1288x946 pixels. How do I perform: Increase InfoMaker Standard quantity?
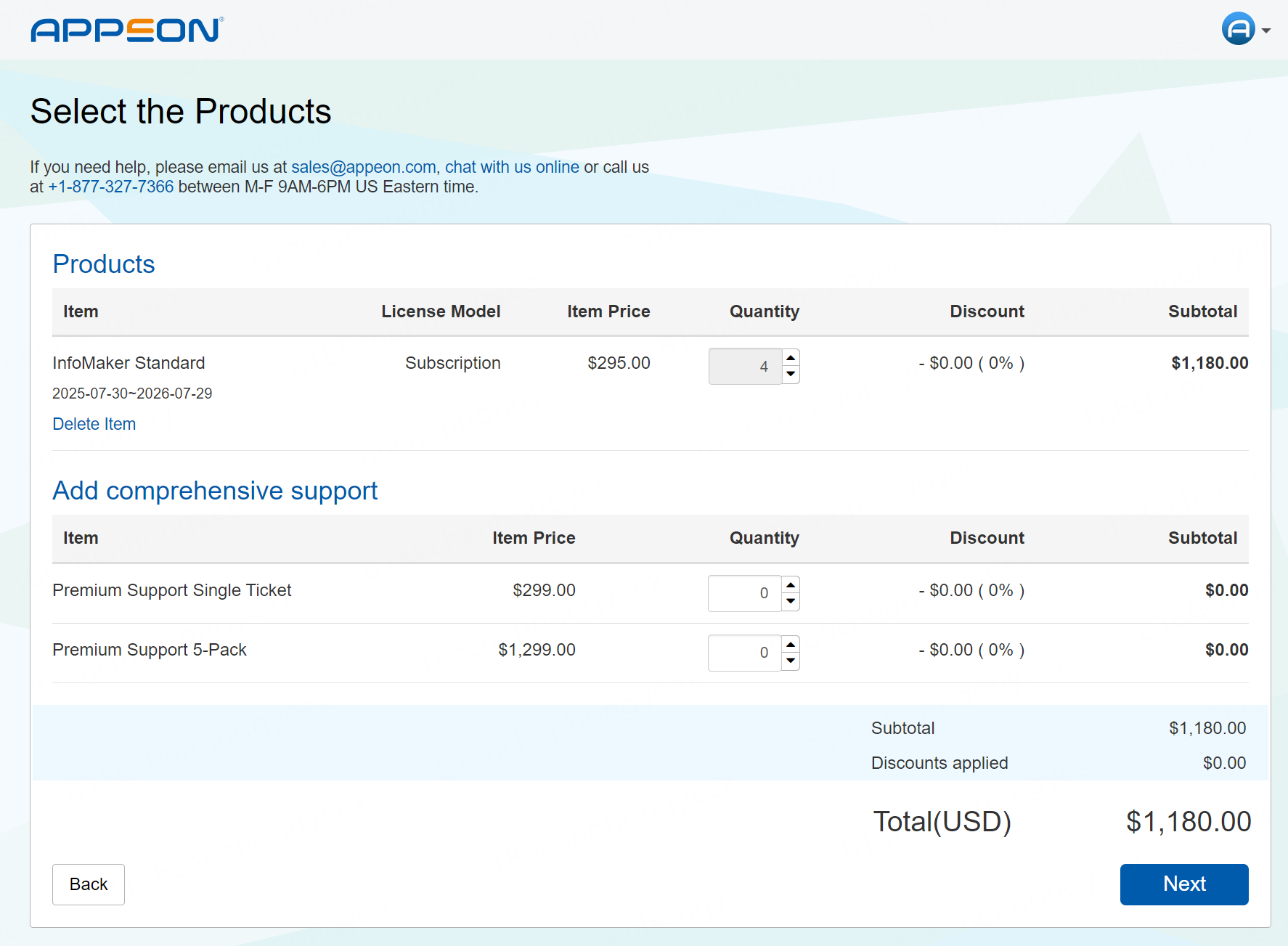pyautogui.click(x=791, y=358)
